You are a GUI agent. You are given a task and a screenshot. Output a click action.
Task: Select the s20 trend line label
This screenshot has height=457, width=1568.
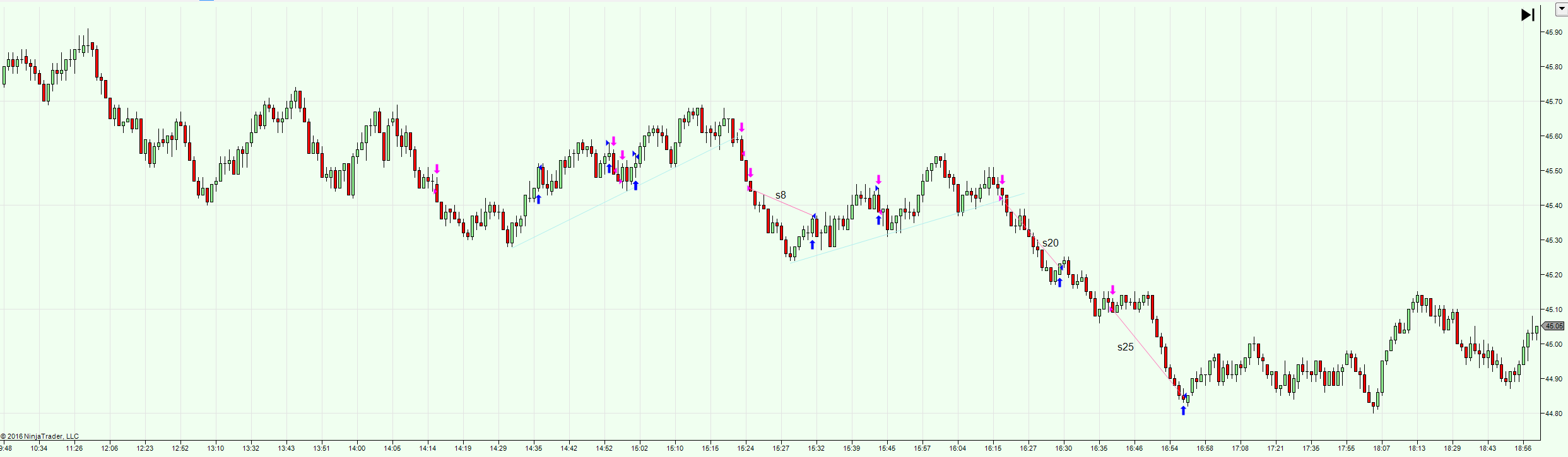click(x=1050, y=243)
